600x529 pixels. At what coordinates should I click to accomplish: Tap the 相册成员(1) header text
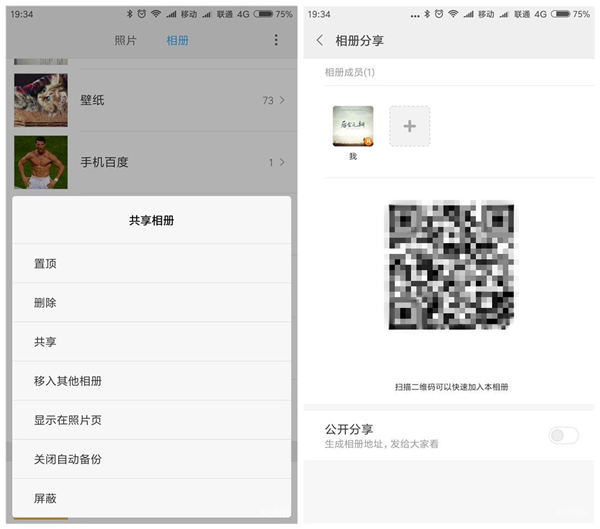point(350,72)
